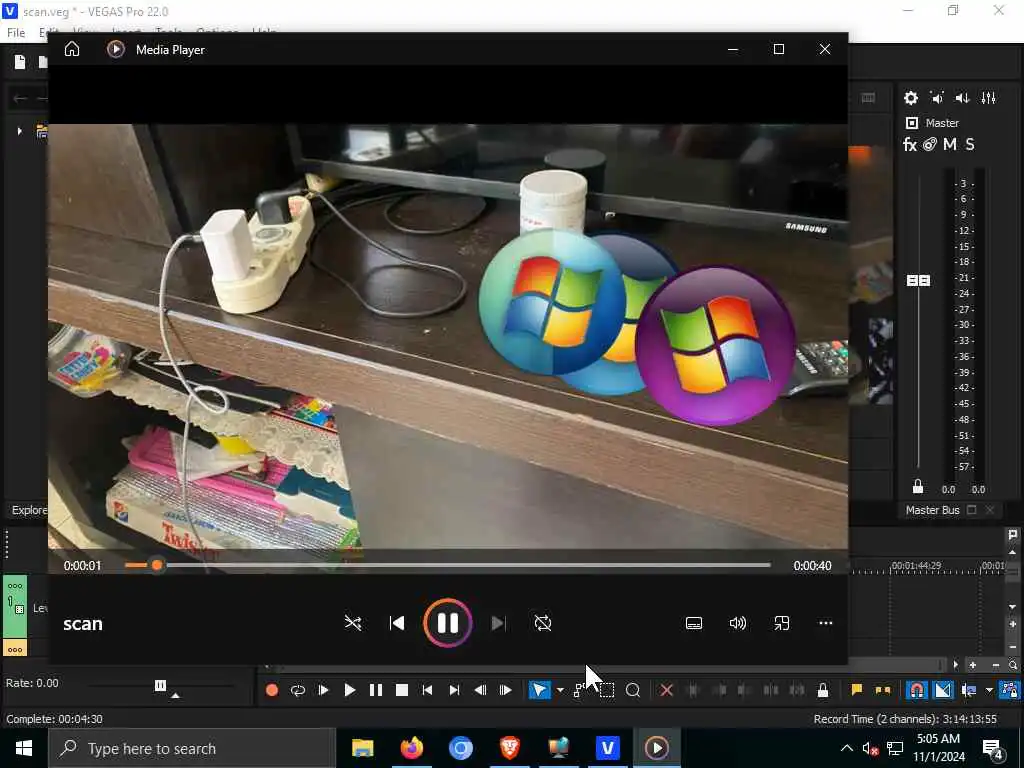Toggle auto ripple icon
The image size is (1024, 768).
point(969,690)
